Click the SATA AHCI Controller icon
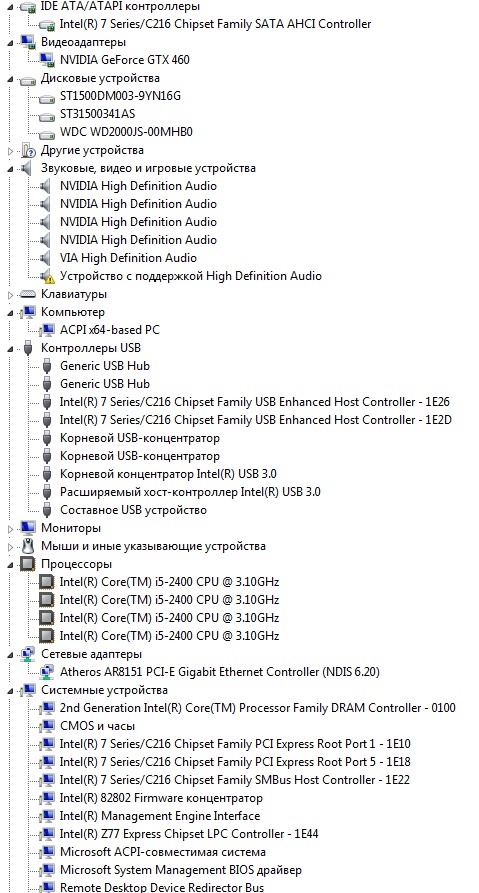The width and height of the screenshot is (479, 893). (x=47, y=24)
